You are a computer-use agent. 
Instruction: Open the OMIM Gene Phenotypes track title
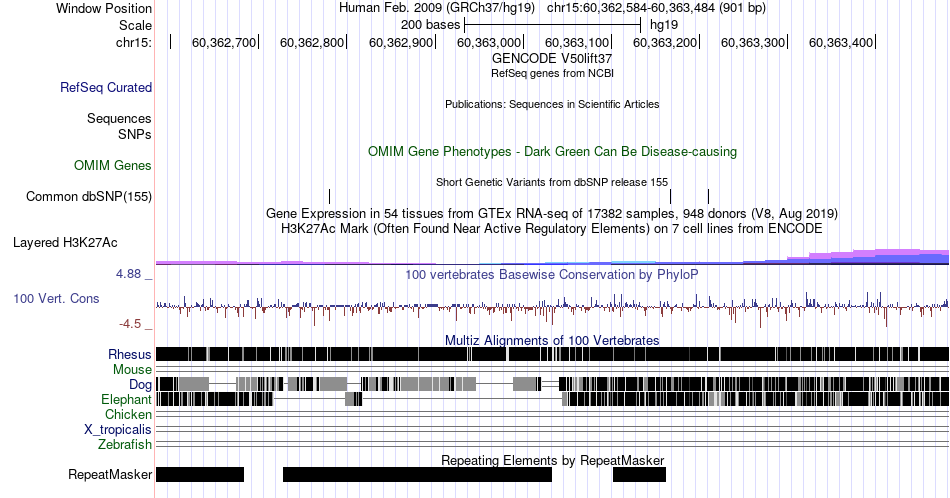[x=552, y=151]
